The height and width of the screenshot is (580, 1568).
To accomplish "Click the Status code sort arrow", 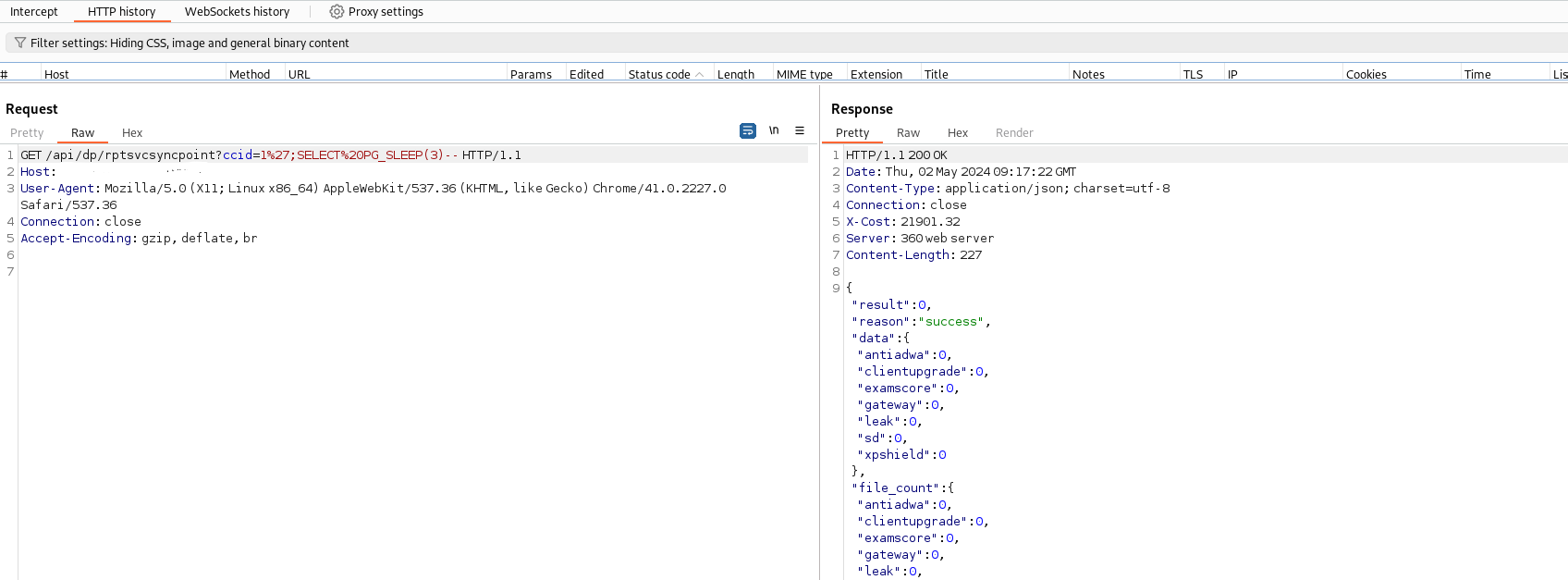I will (700, 74).
